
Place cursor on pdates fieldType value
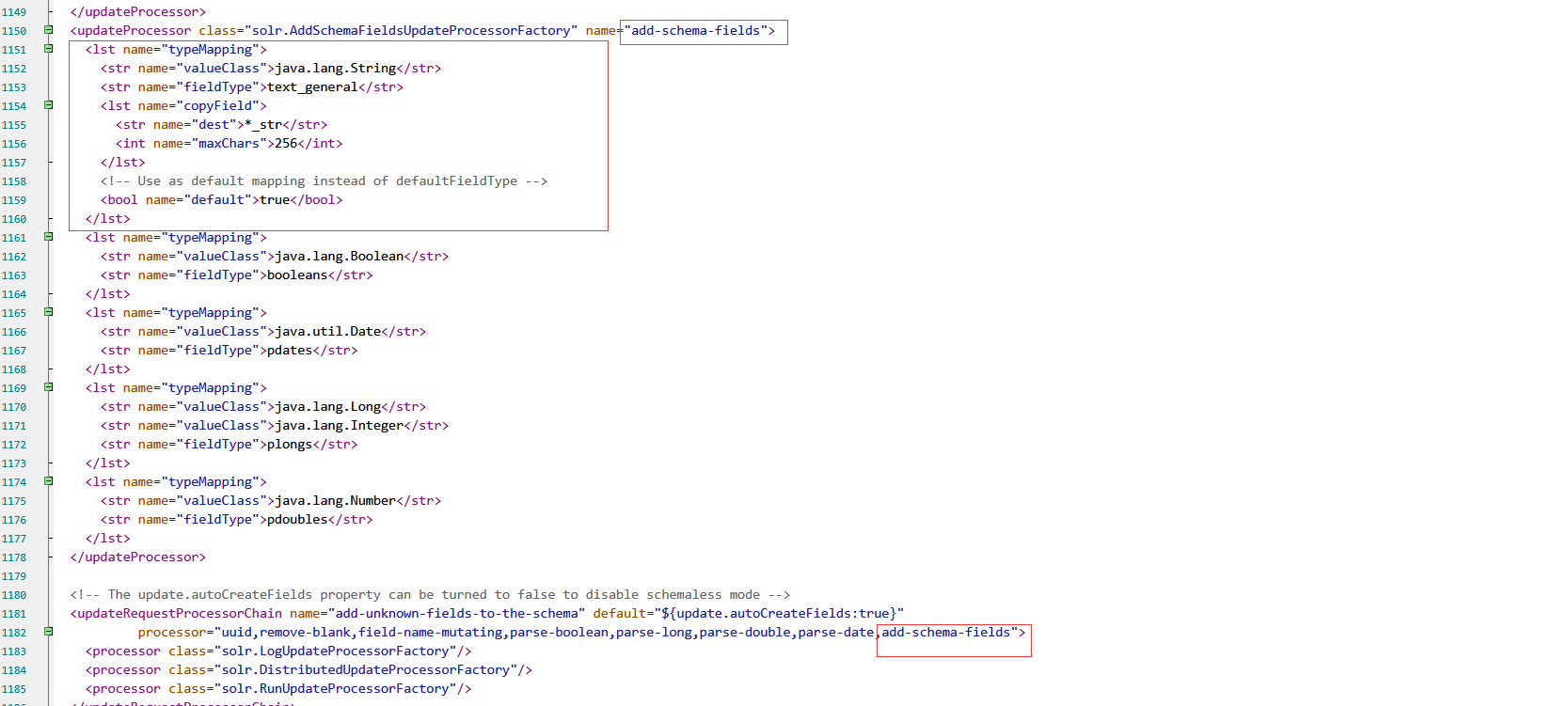[290, 351]
